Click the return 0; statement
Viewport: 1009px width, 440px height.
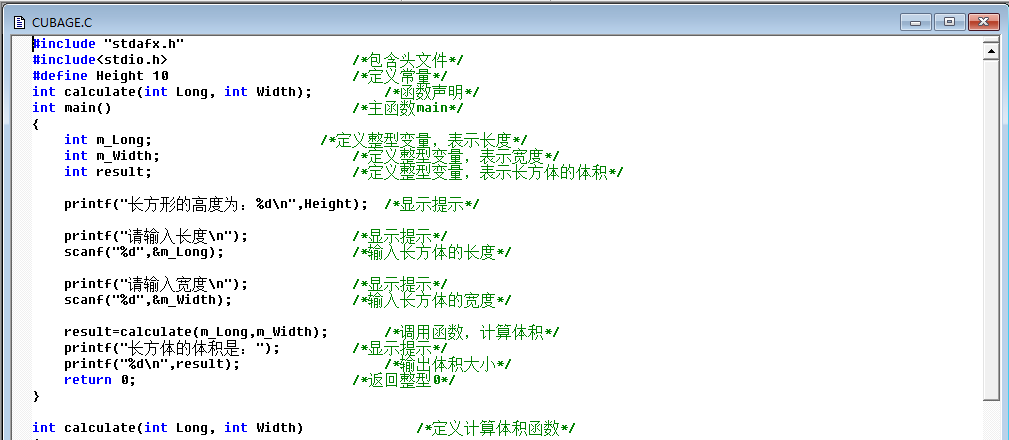[100, 380]
